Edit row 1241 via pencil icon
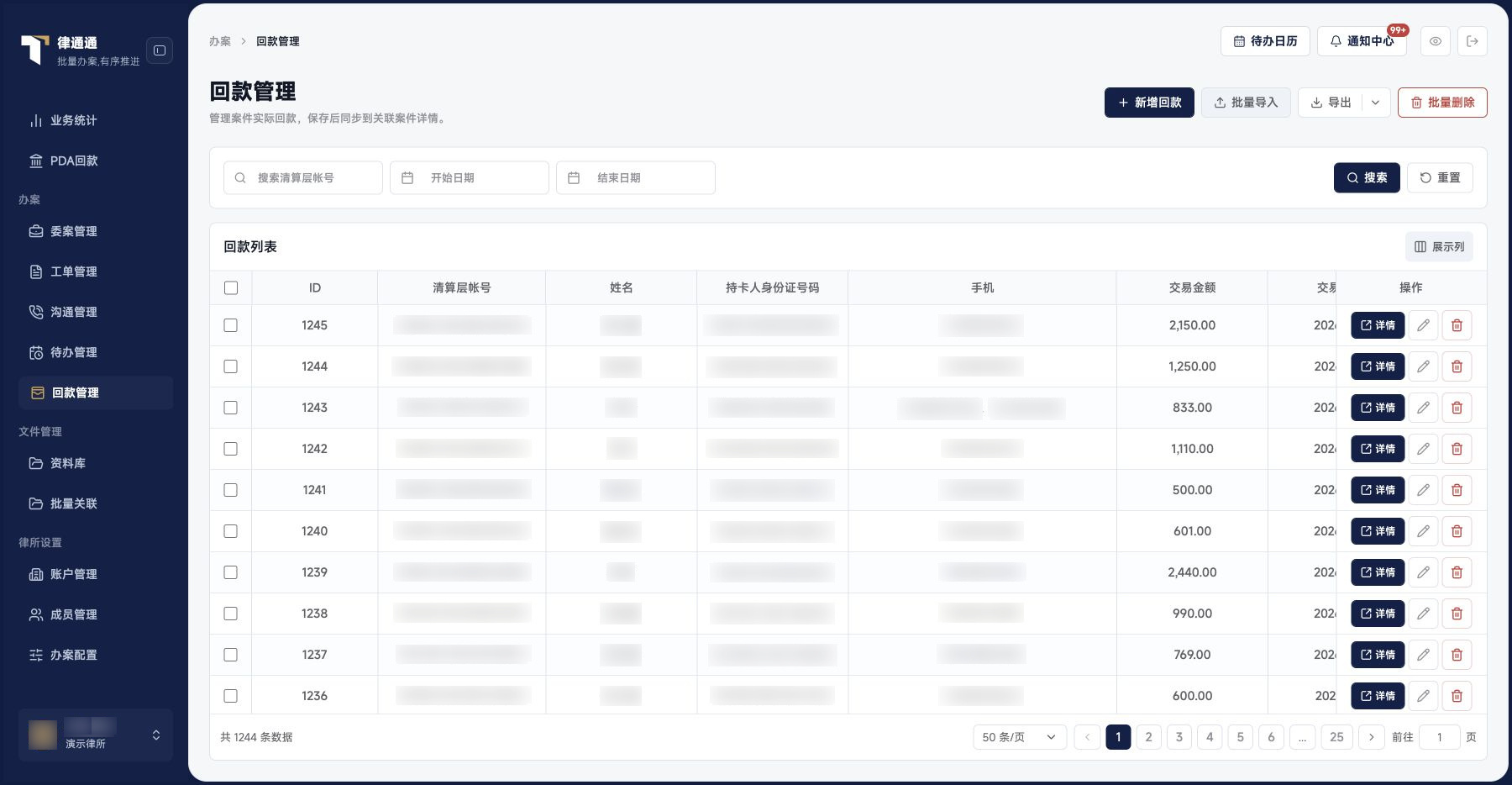1512x785 pixels. [x=1423, y=490]
